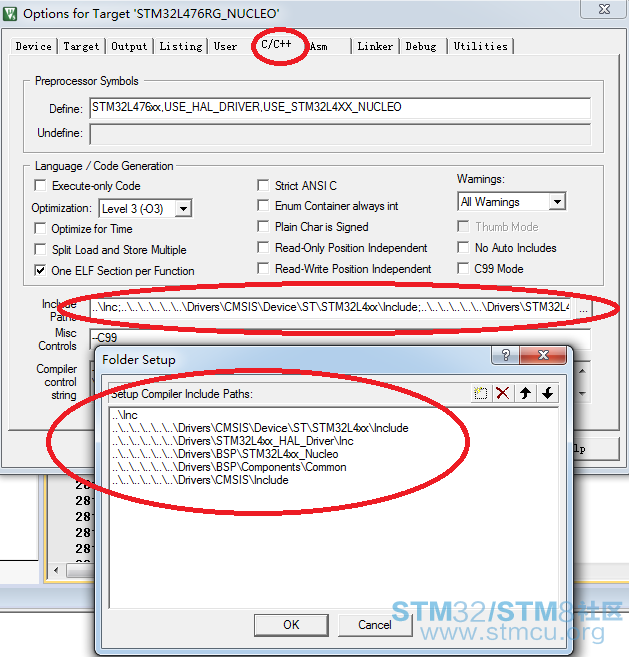This screenshot has height=657, width=629.
Task: Enable C99 Mode checkbox
Action: (463, 268)
